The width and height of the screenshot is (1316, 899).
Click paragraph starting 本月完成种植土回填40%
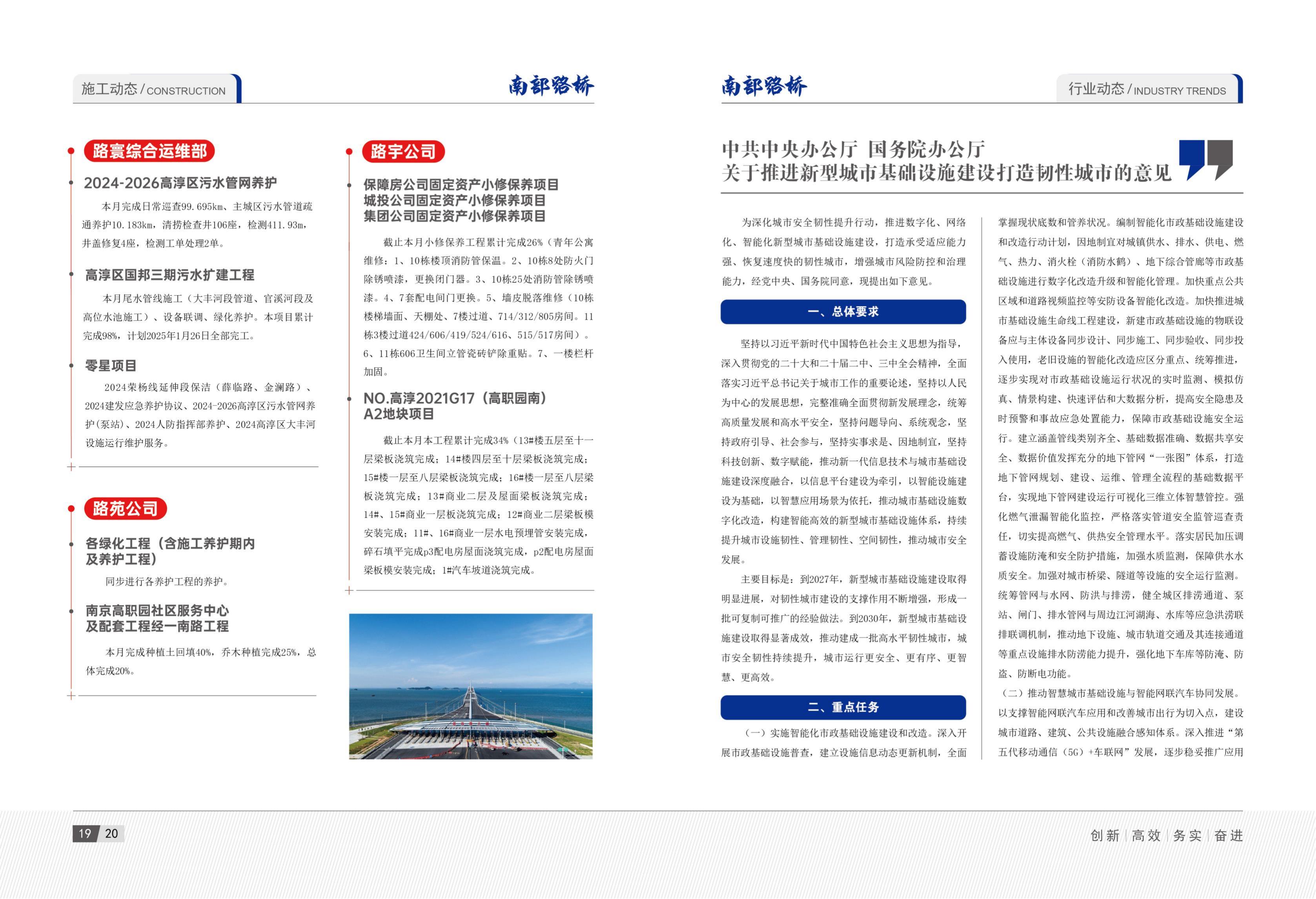pos(201,661)
